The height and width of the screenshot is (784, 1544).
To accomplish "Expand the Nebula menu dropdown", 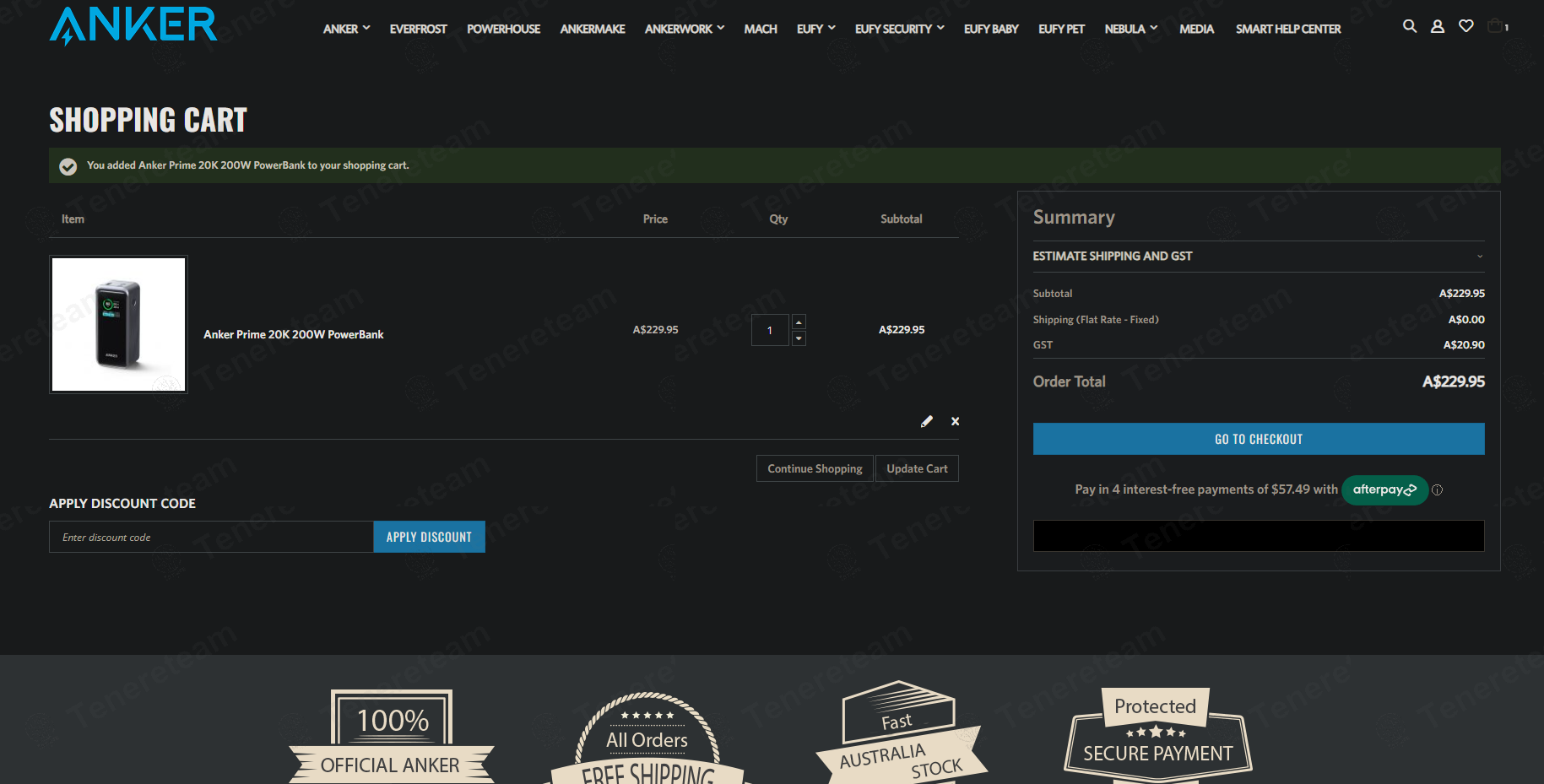I will tap(1131, 29).
